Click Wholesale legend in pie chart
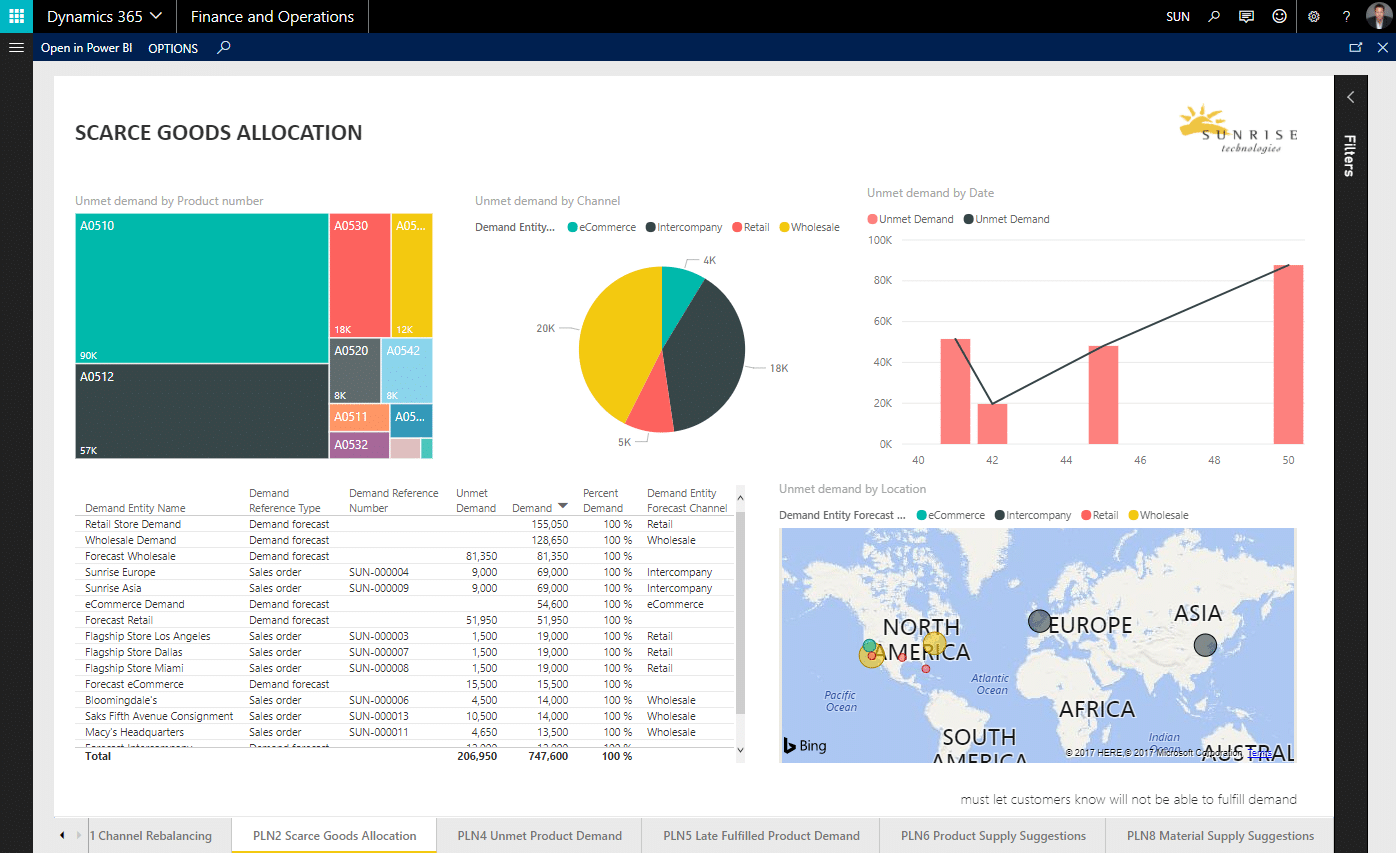 click(809, 227)
